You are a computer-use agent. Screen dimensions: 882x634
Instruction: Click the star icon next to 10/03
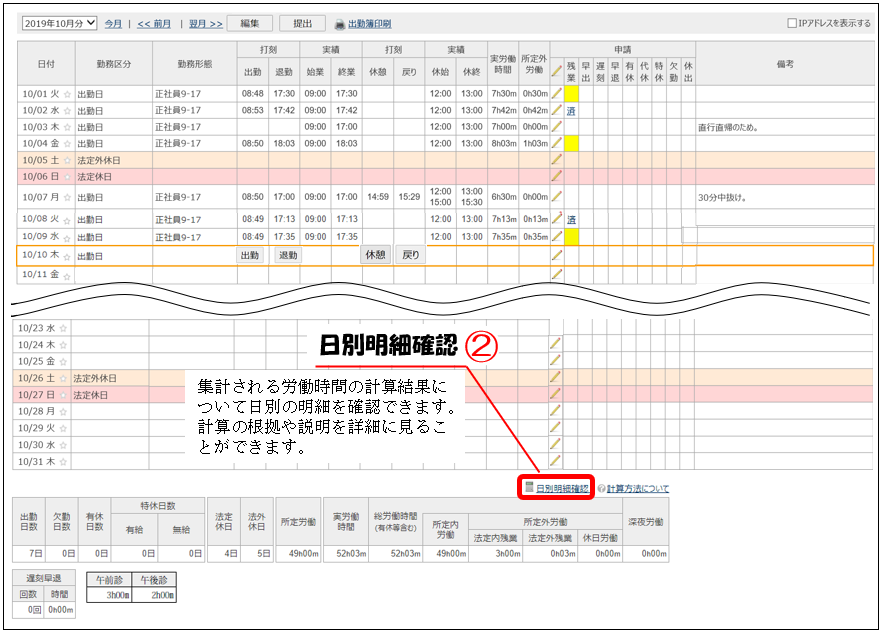point(67,128)
